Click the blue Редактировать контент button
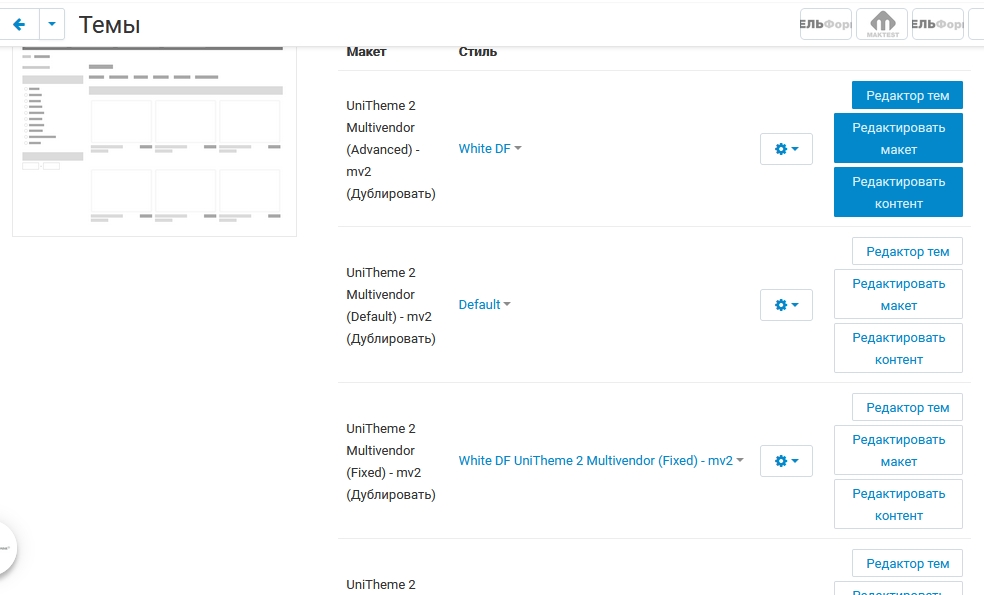The width and height of the screenshot is (984, 595). point(898,192)
